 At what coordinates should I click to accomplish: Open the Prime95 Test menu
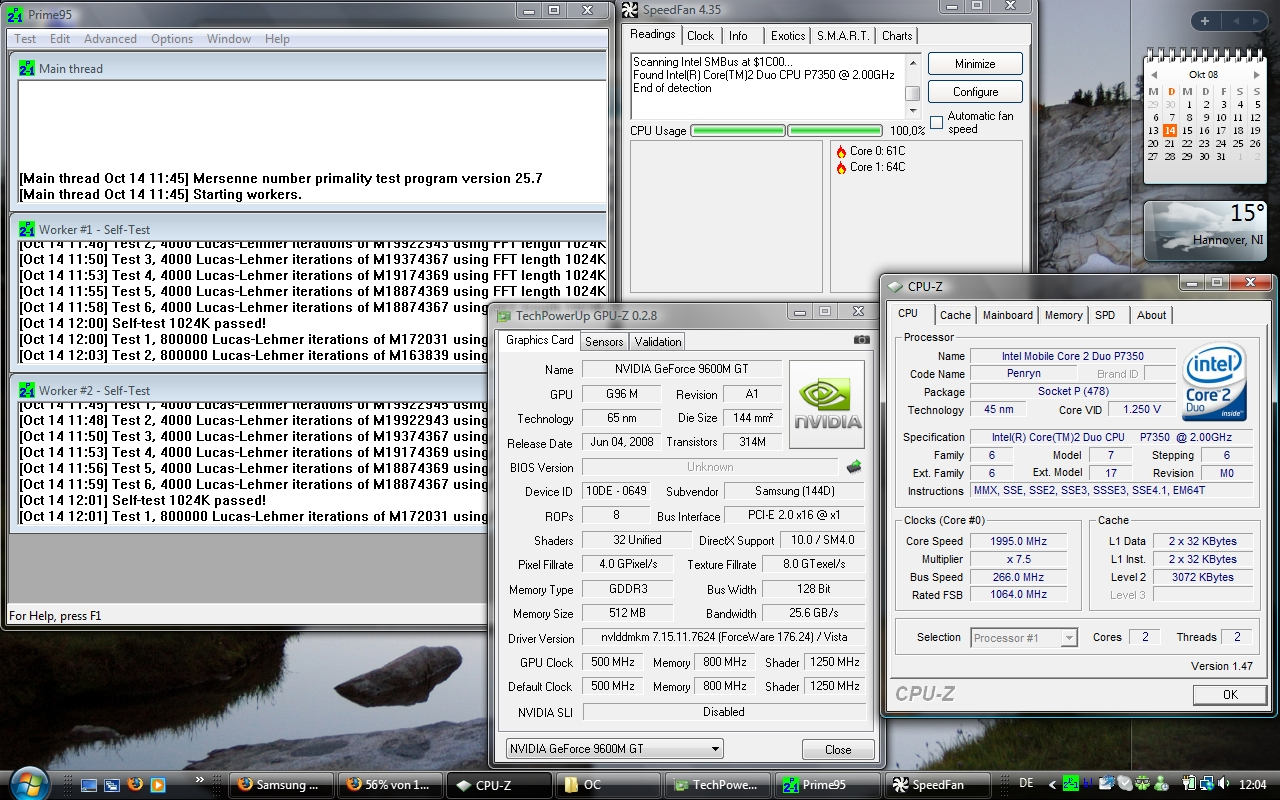click(x=25, y=39)
